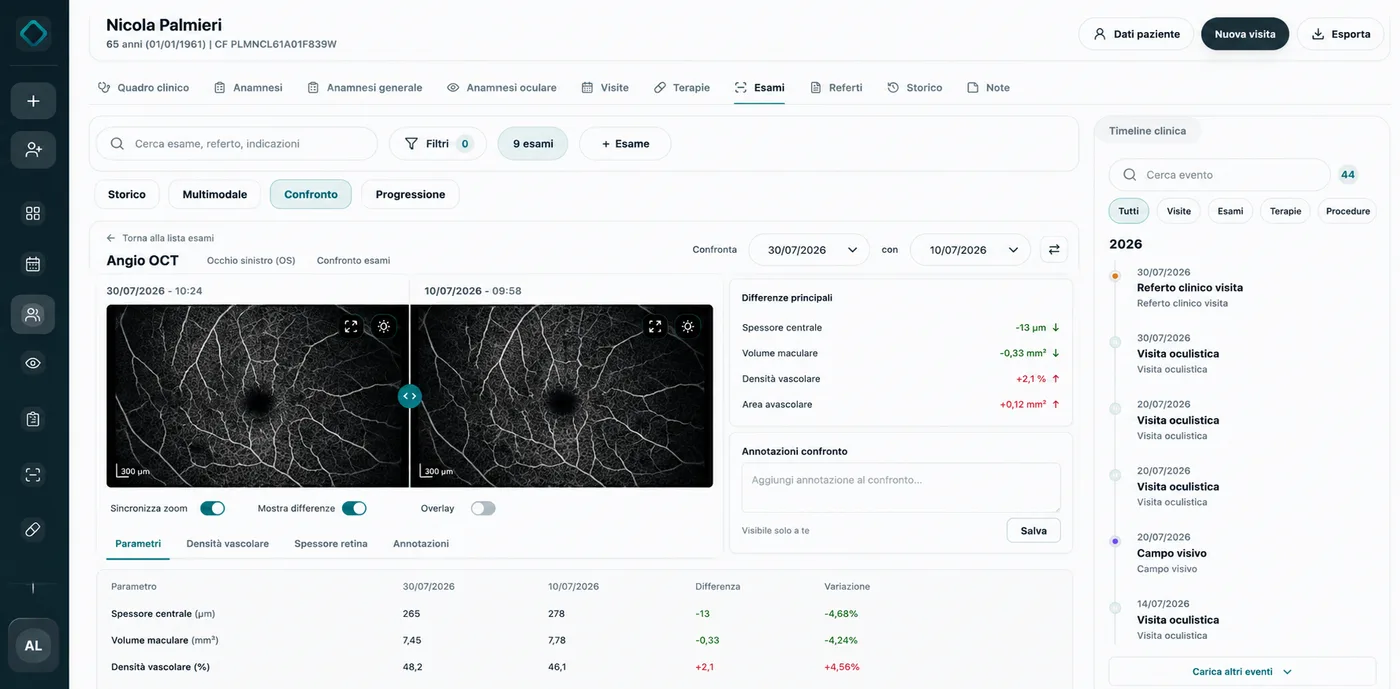Click the clipboard icon in sidebar
The width and height of the screenshot is (1400, 689).
click(x=33, y=419)
